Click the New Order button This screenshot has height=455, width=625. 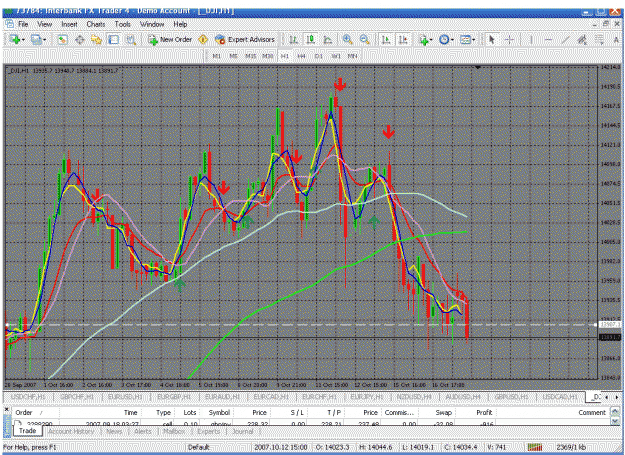tap(170, 39)
